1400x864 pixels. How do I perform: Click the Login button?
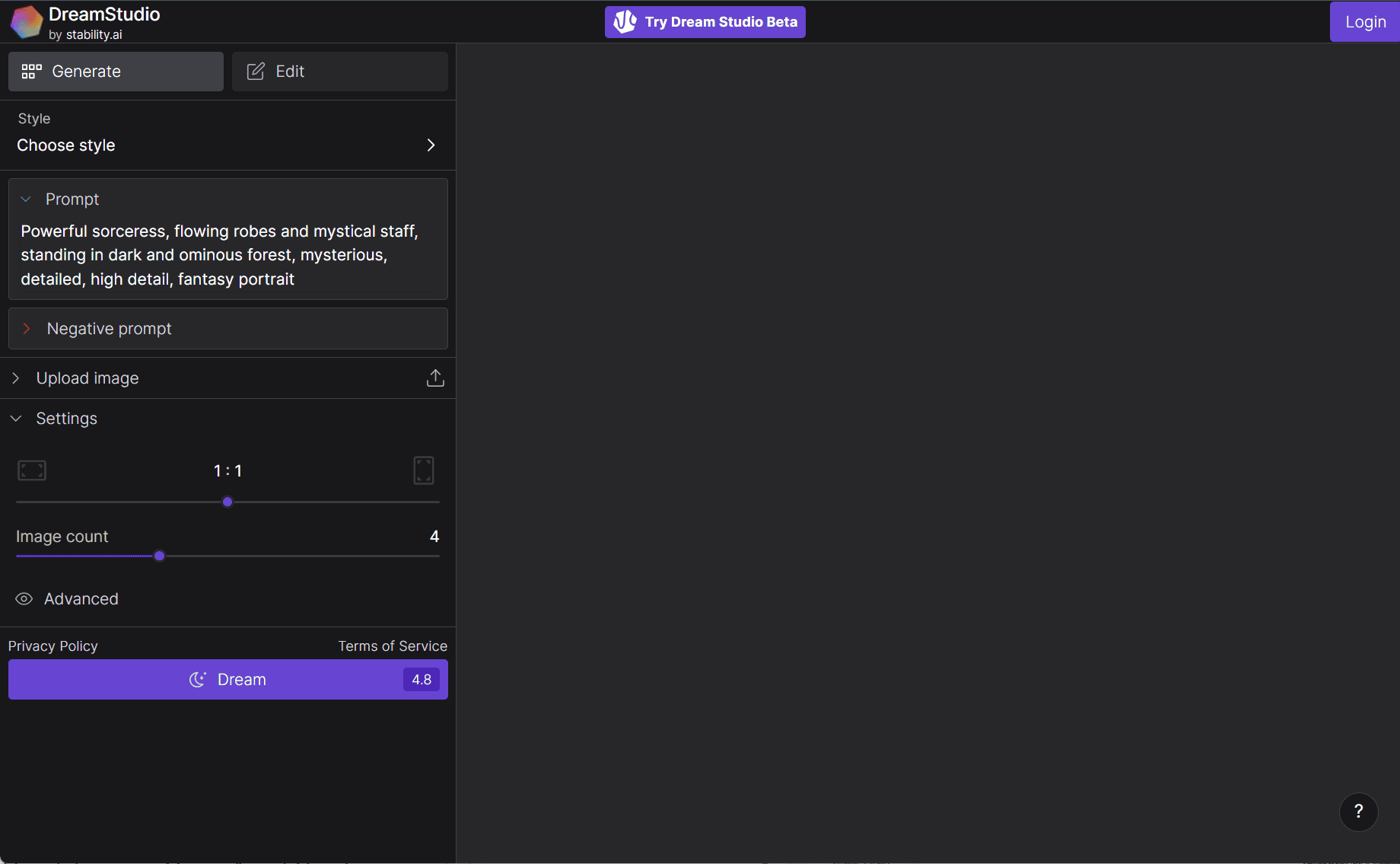(x=1365, y=22)
